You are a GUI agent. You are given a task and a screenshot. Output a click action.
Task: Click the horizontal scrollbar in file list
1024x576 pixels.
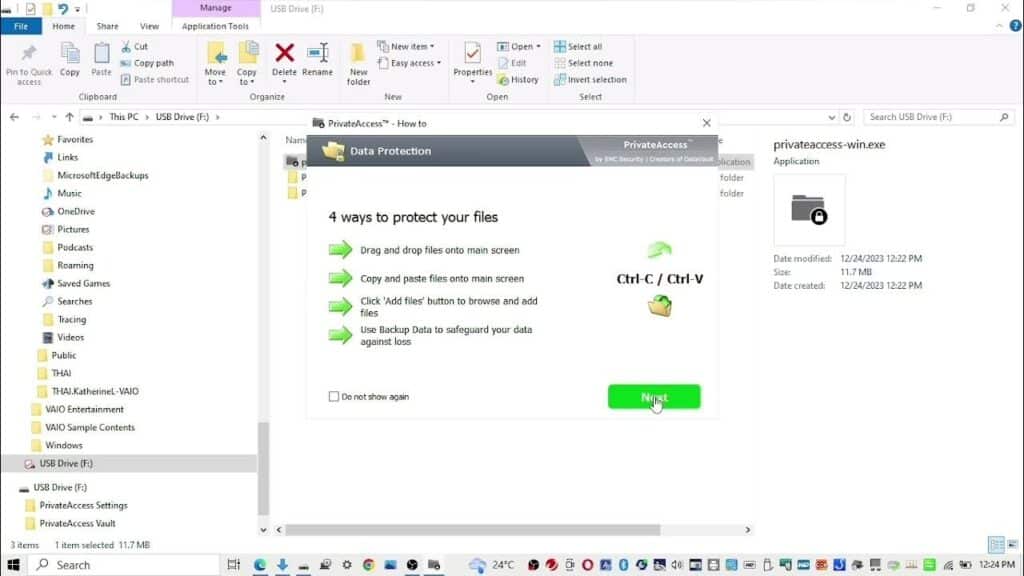click(473, 530)
